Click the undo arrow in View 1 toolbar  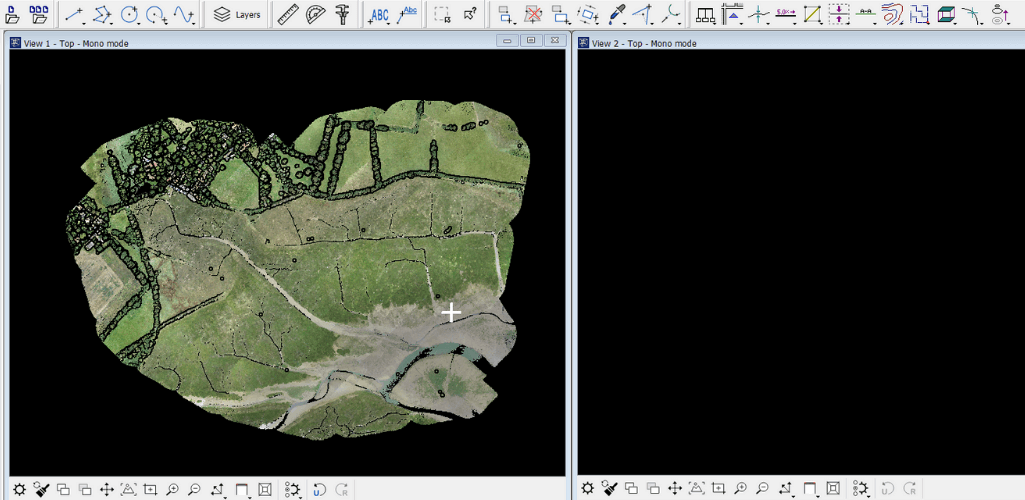click(x=319, y=489)
